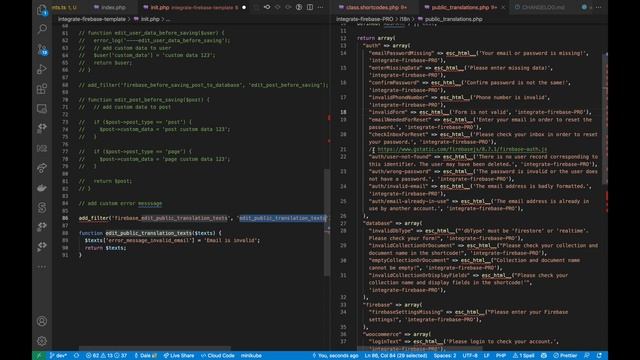This screenshot has width=640, height=360.
Task: Open the first .ts tab on left
Action: tap(64, 7)
